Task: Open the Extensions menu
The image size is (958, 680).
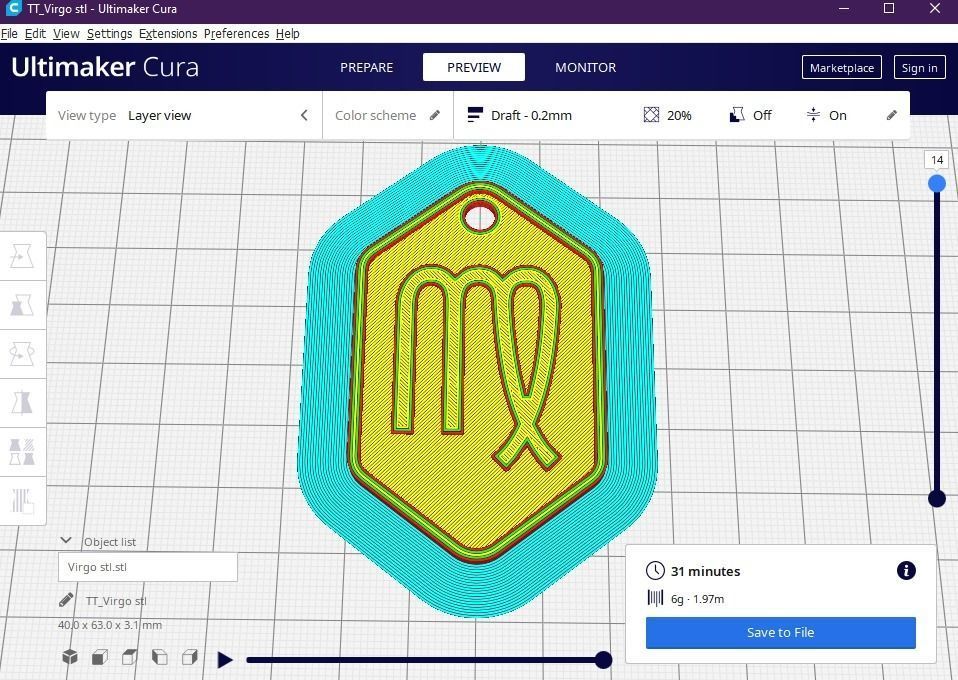Action: tap(168, 34)
